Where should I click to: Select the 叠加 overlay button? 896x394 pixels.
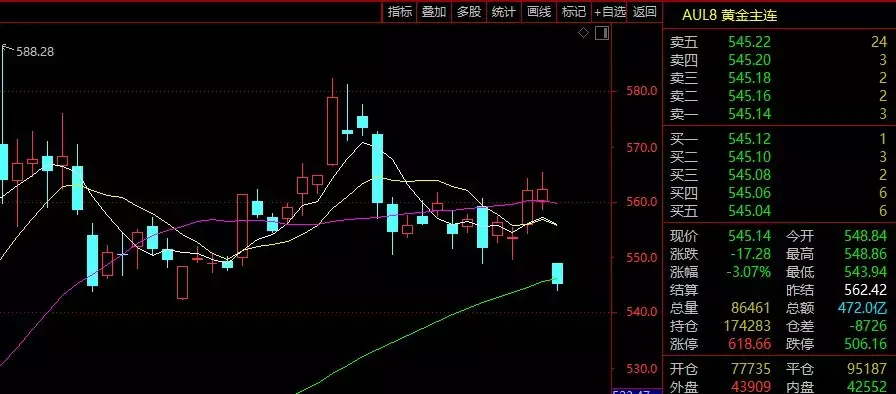click(x=434, y=12)
